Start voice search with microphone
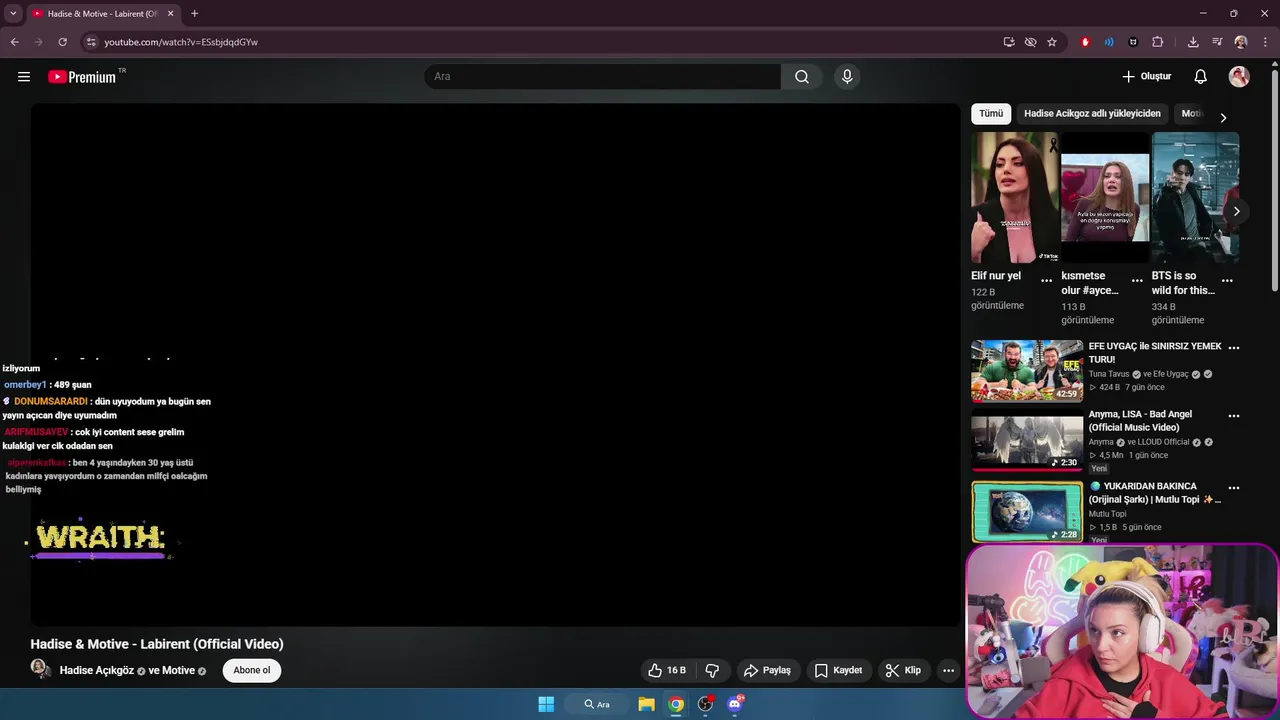This screenshot has height=720, width=1280. pyautogui.click(x=847, y=77)
